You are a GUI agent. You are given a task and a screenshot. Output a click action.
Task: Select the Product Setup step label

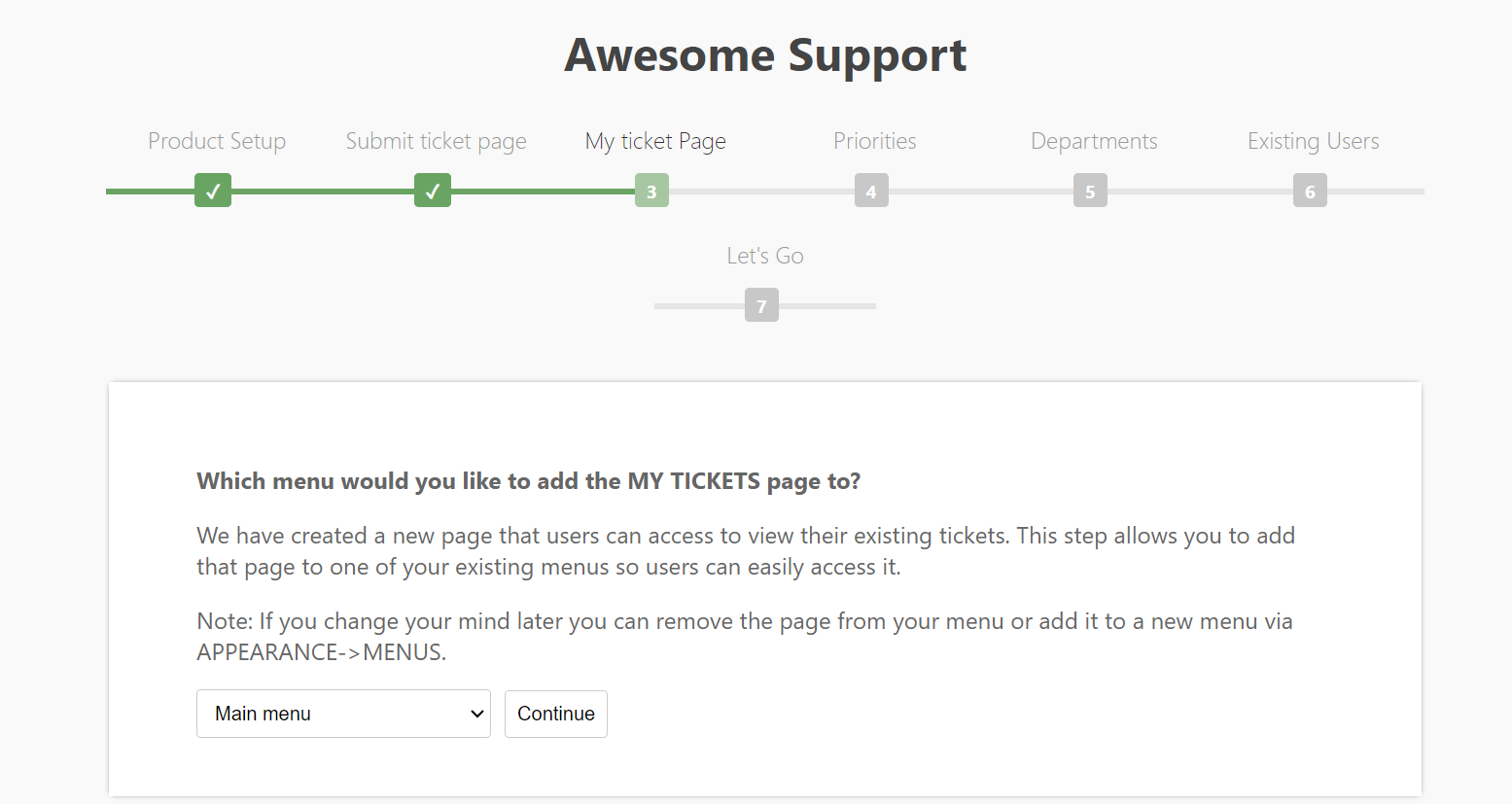(216, 141)
